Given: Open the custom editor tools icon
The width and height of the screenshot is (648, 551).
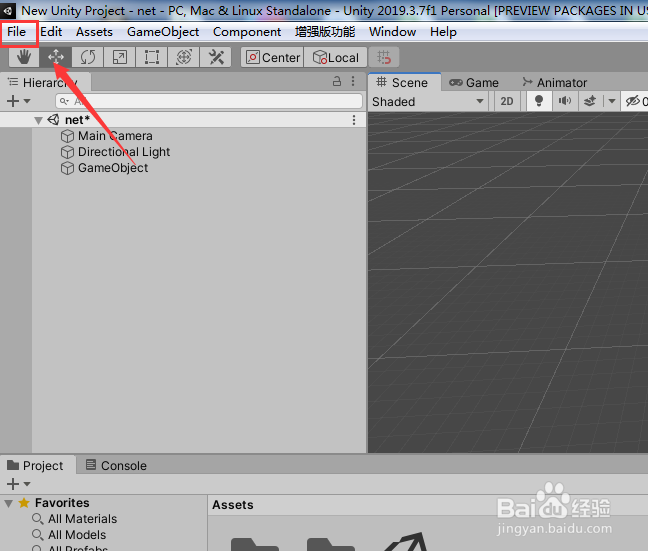Looking at the screenshot, I should [216, 57].
